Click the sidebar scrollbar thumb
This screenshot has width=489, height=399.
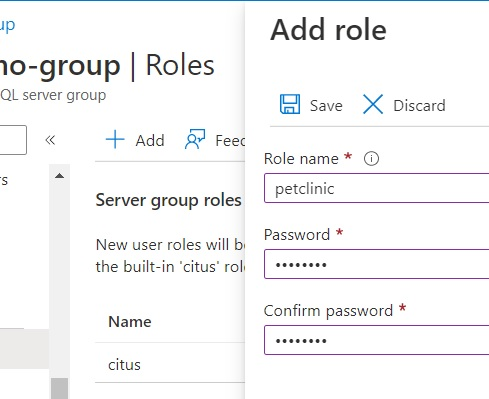point(59,388)
